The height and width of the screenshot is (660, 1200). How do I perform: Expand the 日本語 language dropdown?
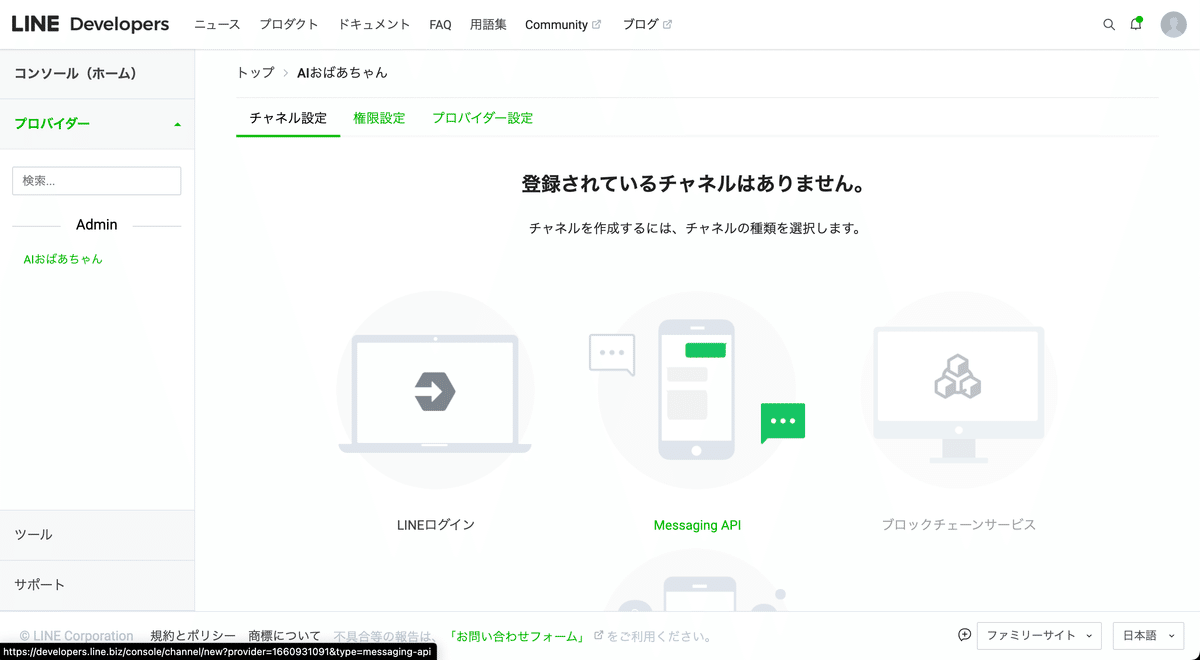1148,635
